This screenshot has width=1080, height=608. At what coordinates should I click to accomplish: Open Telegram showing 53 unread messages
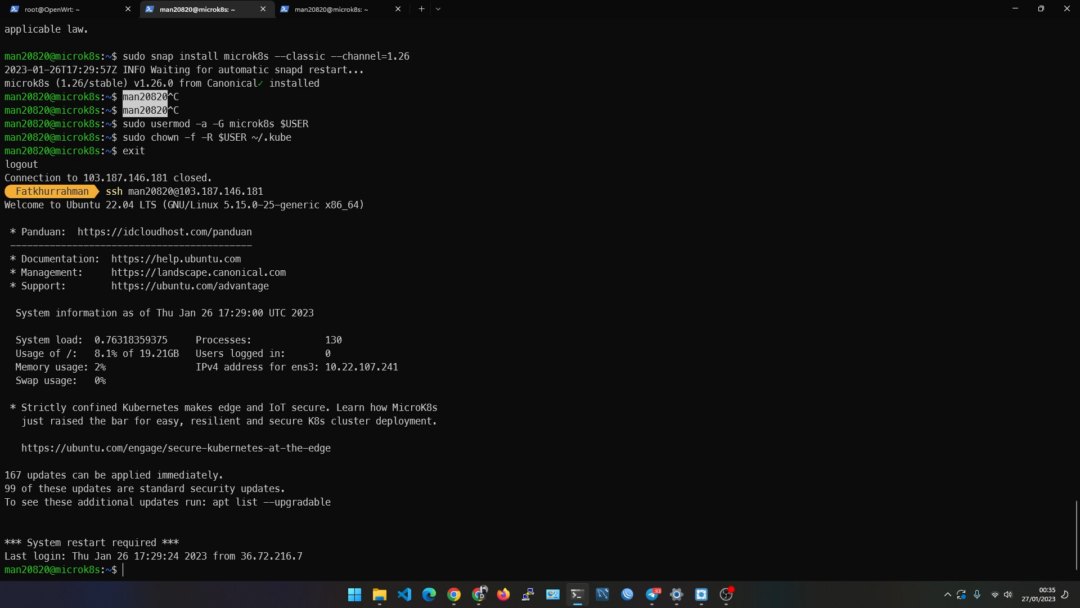click(x=653, y=594)
